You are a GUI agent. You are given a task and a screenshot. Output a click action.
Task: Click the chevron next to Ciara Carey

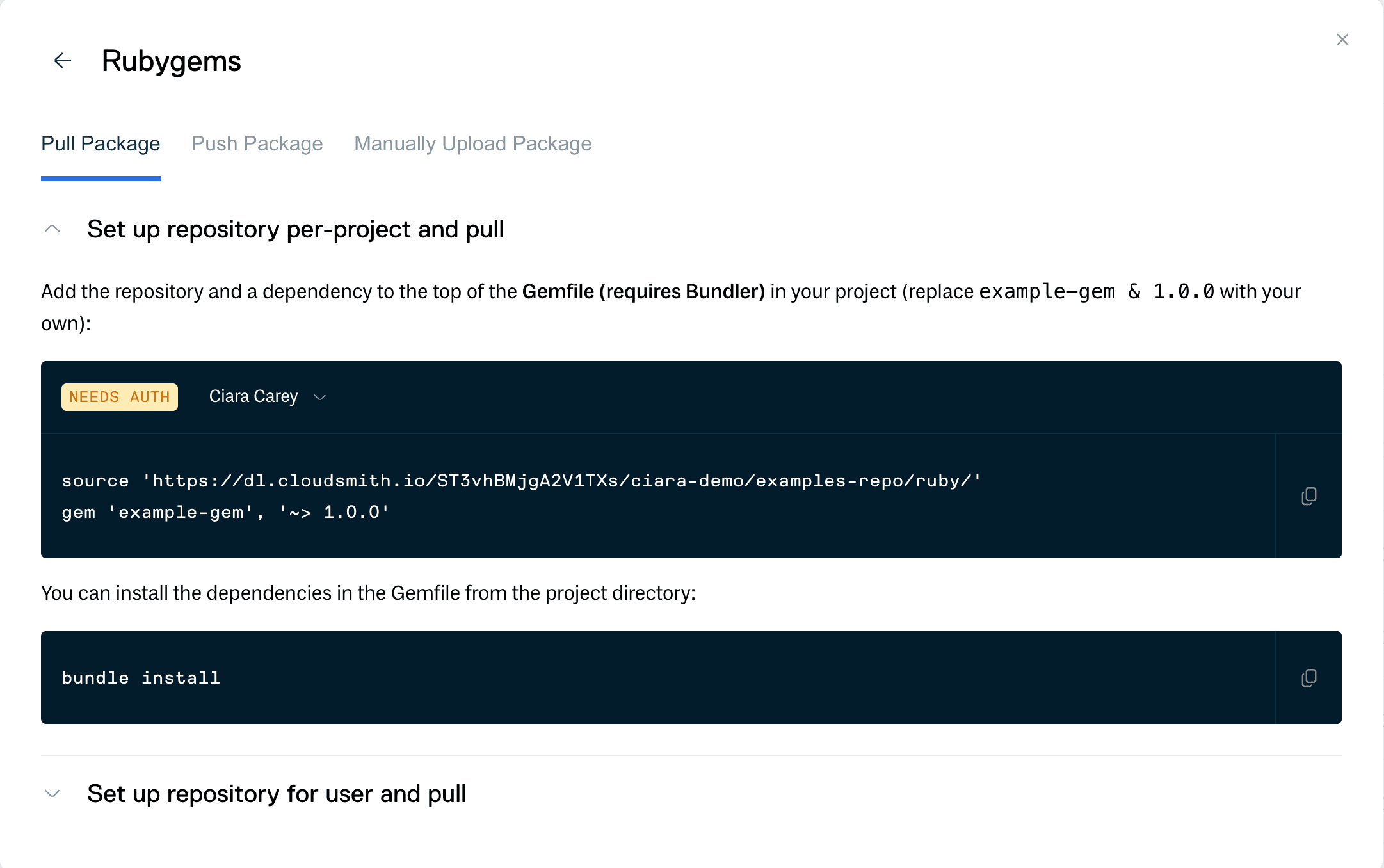pyautogui.click(x=320, y=397)
